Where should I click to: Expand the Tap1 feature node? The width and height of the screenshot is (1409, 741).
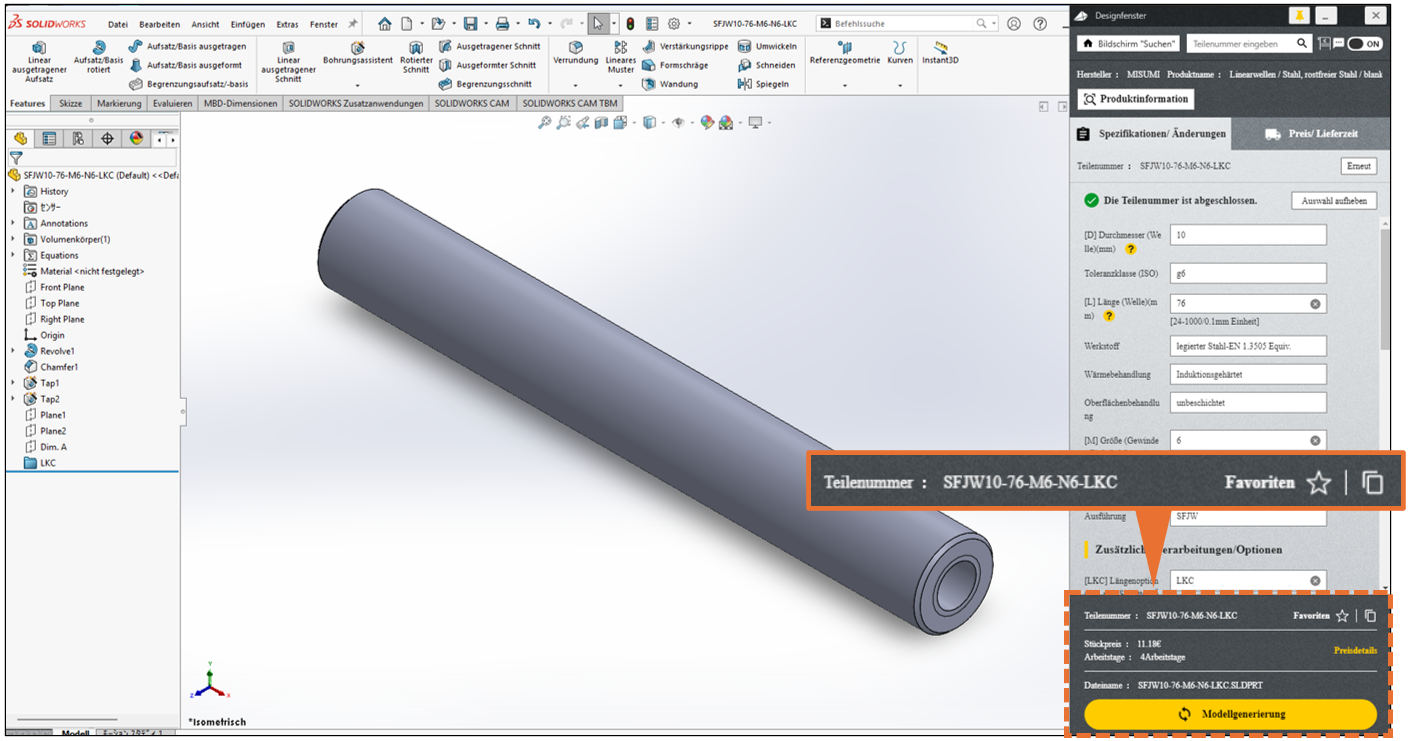[13, 383]
